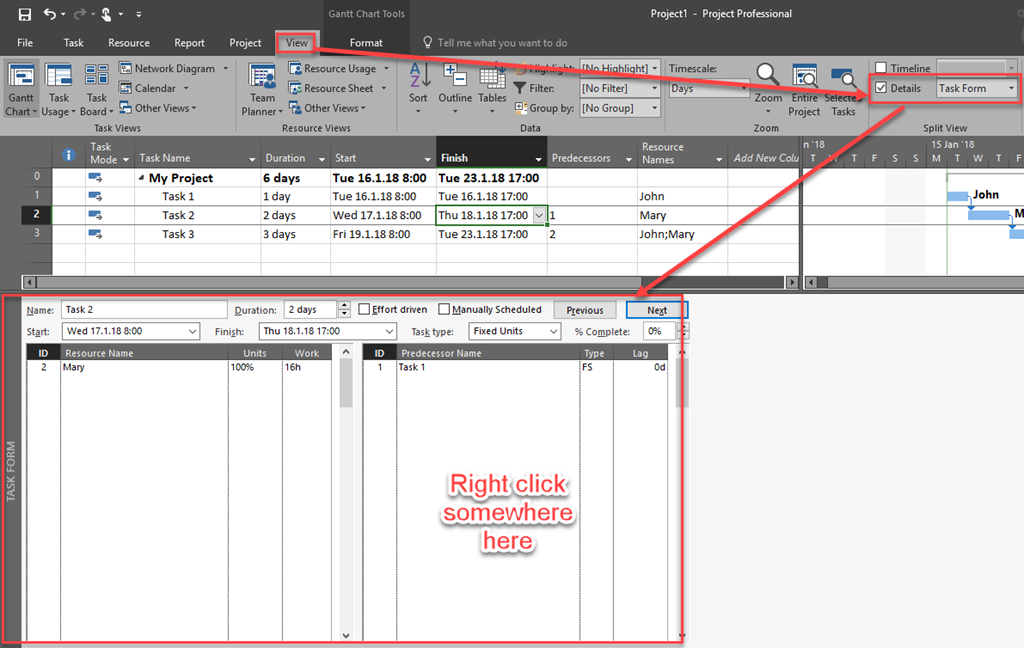Screen dimensions: 1024x648
Task: Toggle the Effort driven checkbox
Action: [x=364, y=310]
